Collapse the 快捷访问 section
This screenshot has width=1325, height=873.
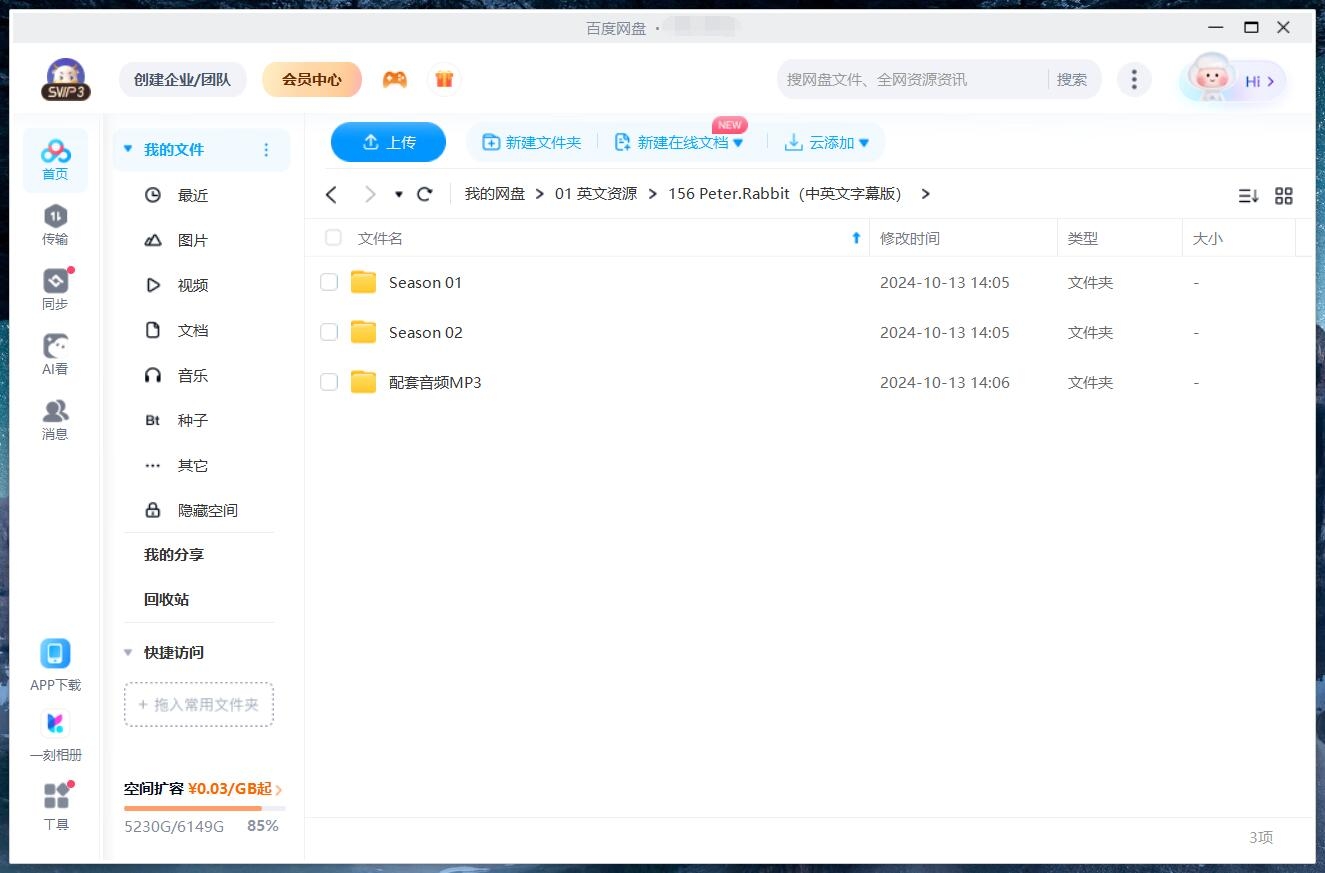click(128, 652)
